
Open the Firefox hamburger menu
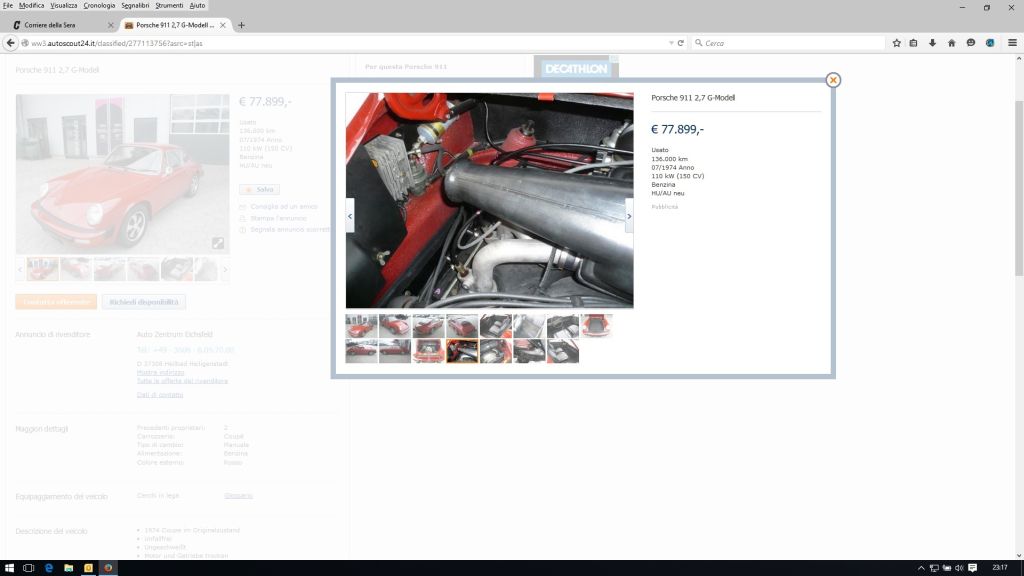pos(1013,43)
